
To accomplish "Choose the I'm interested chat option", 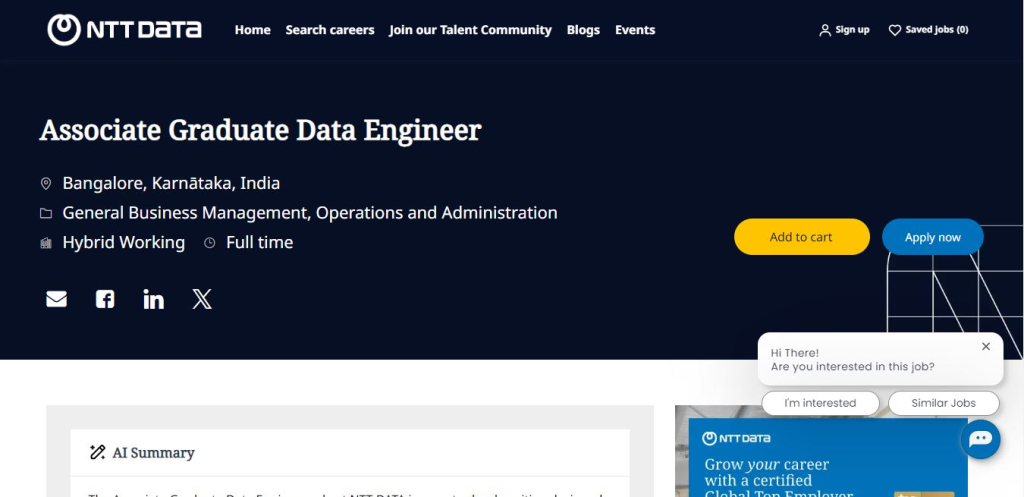I will 820,403.
